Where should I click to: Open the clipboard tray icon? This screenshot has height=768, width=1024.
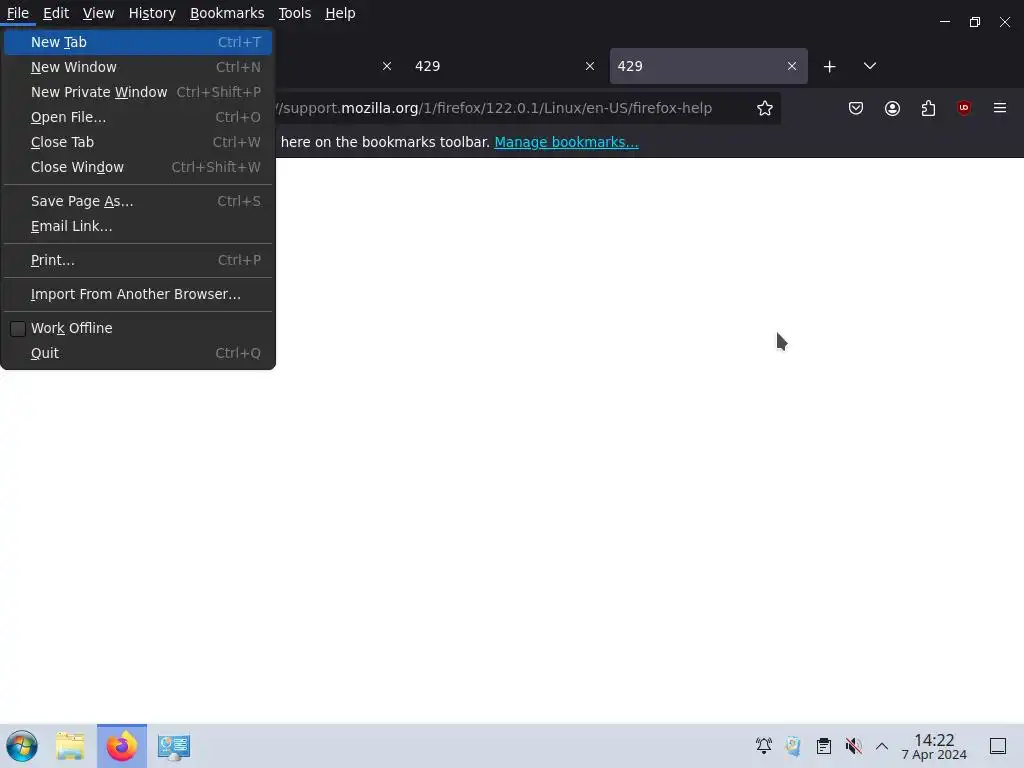(x=824, y=746)
